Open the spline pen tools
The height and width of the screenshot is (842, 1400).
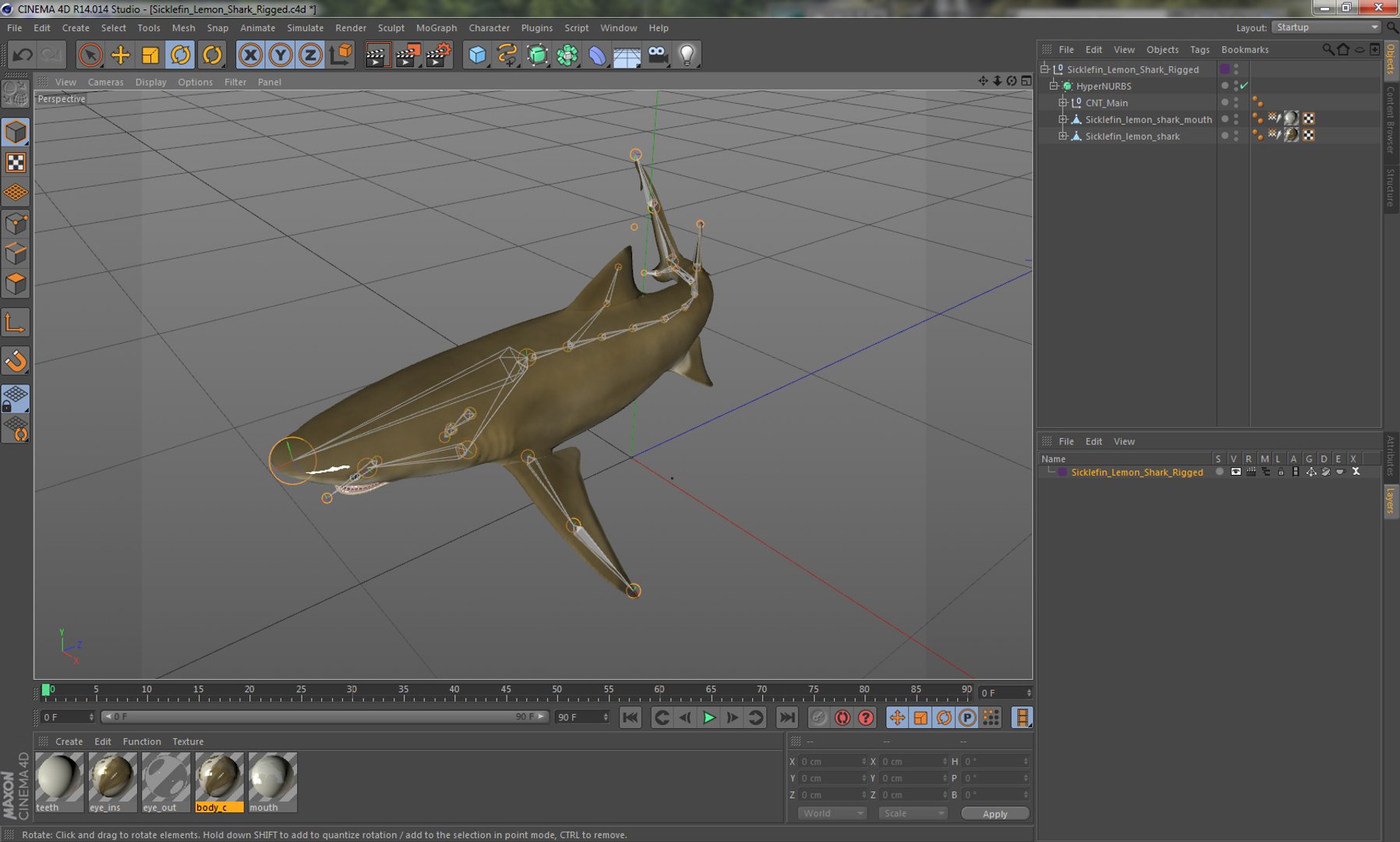[507, 55]
